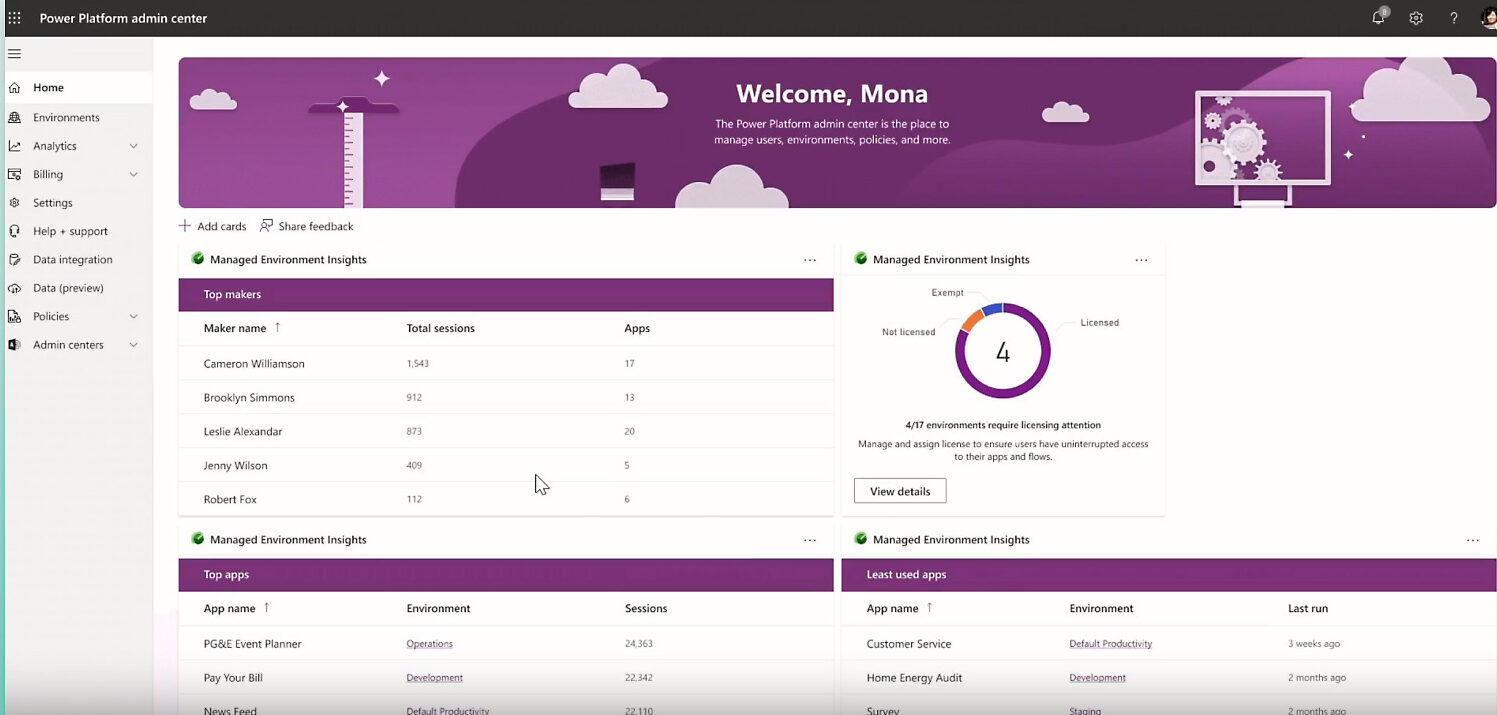The width and height of the screenshot is (1497, 715).
Task: Click the plus icon beside Add cards
Action: tap(185, 226)
